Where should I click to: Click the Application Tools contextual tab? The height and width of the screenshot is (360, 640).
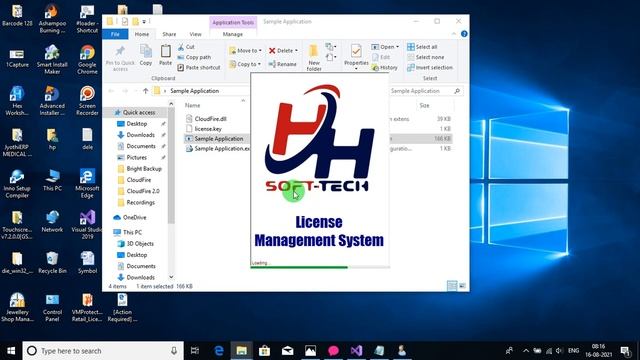(x=233, y=22)
